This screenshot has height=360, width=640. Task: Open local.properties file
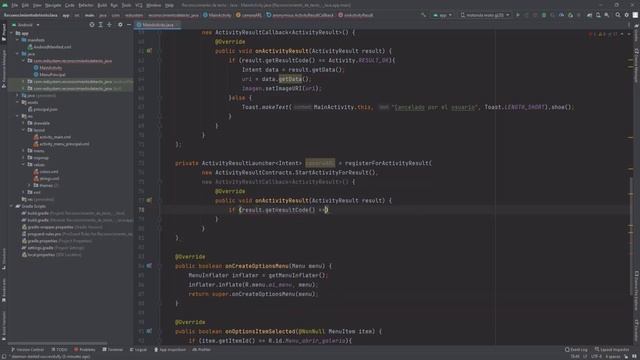[x=51, y=255]
